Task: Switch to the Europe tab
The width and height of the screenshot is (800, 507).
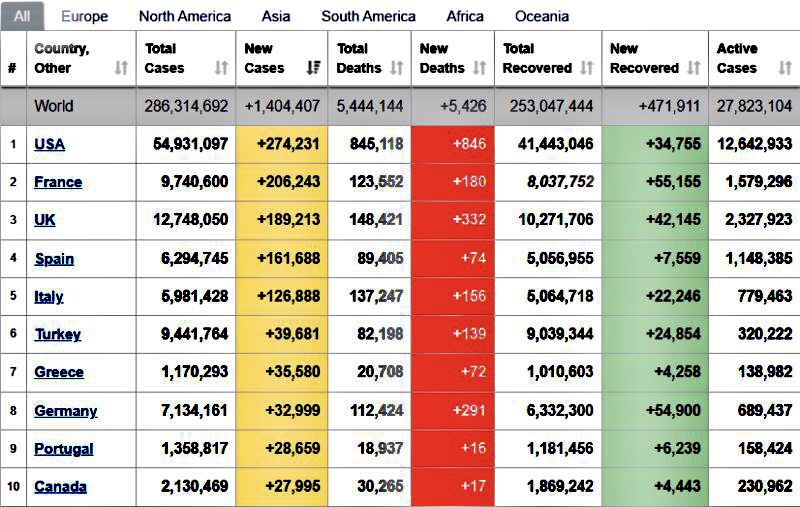Action: pyautogui.click(x=84, y=16)
